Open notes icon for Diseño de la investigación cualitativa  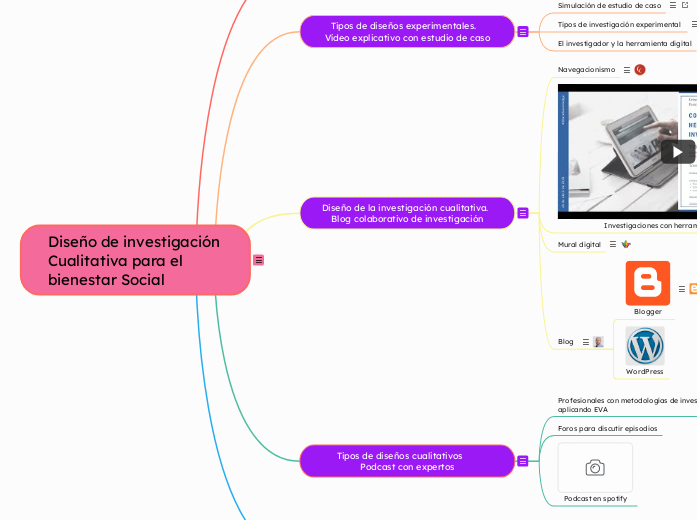pos(523,213)
